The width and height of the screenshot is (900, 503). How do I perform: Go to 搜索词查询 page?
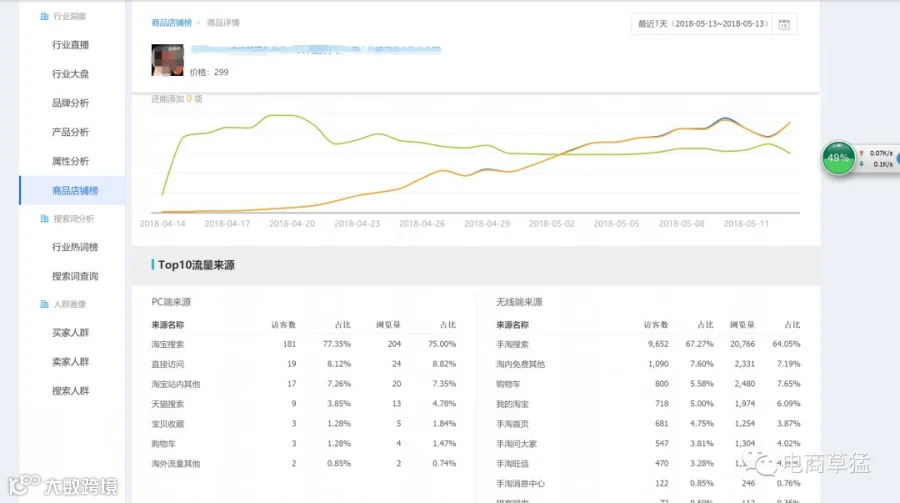75,276
